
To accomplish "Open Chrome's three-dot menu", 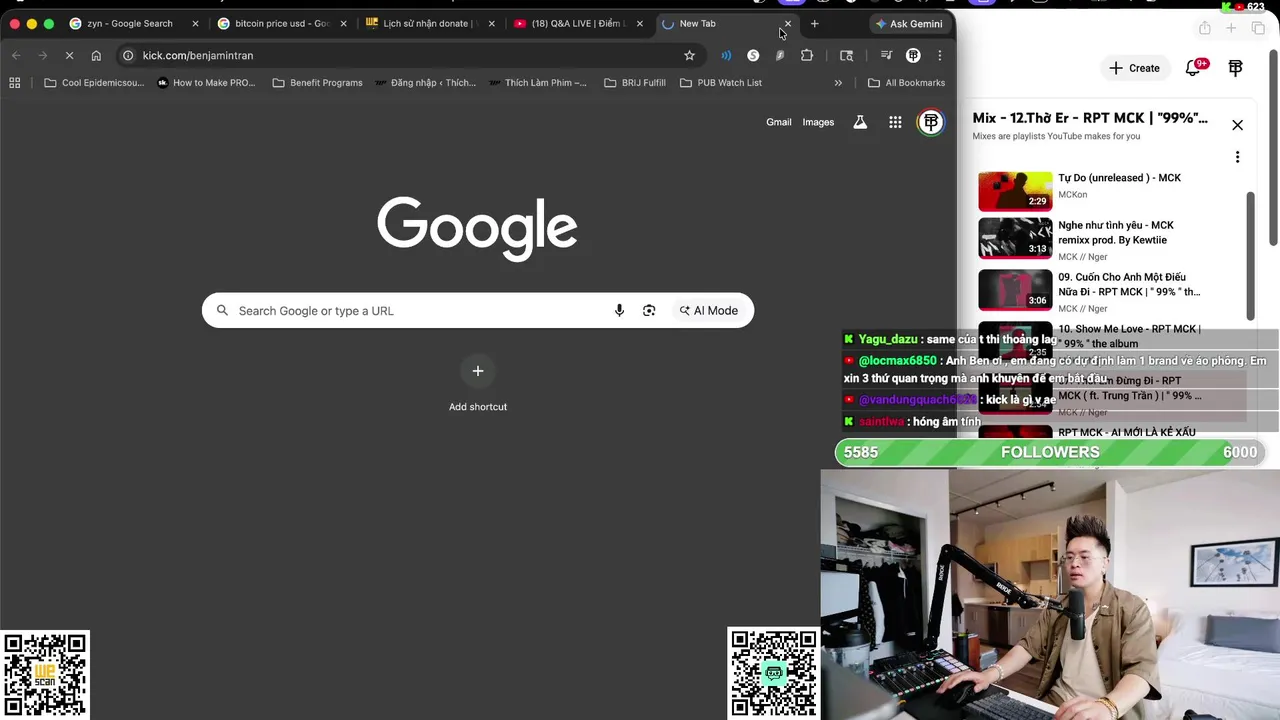I will pyautogui.click(x=939, y=55).
